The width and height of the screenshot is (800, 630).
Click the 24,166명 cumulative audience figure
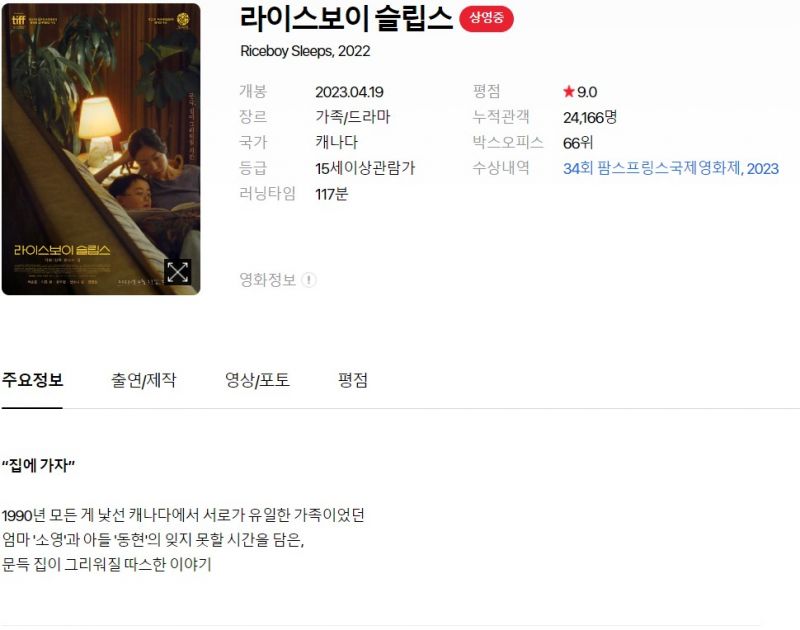coord(590,118)
